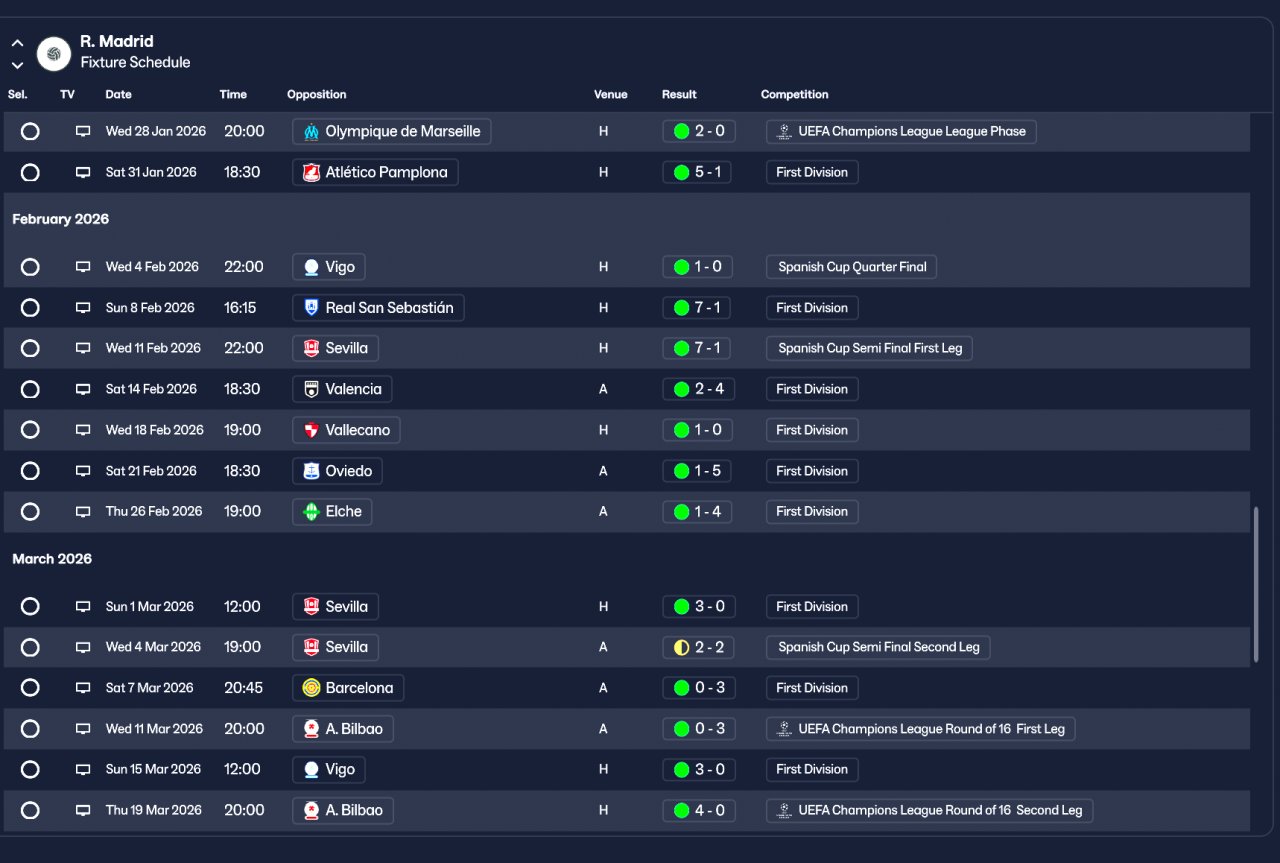This screenshot has width=1280, height=863.
Task: Click the TV icon for Oviedo fixture
Action: (x=83, y=471)
